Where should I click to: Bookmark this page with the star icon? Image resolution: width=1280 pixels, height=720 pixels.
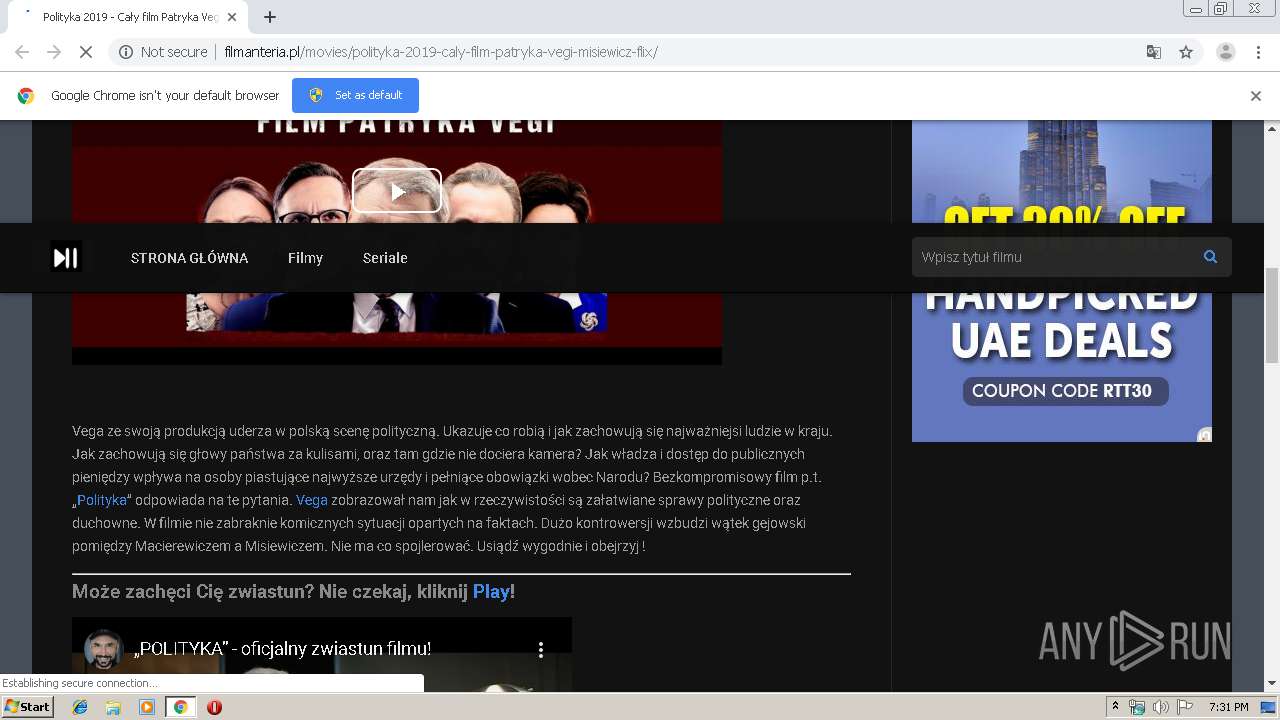pos(1186,52)
